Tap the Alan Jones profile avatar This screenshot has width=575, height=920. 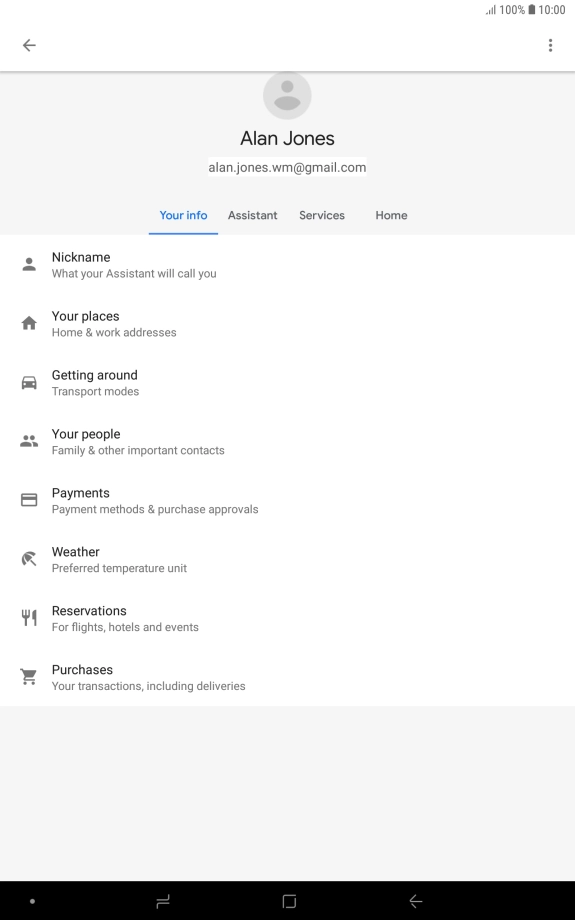tap(287, 96)
